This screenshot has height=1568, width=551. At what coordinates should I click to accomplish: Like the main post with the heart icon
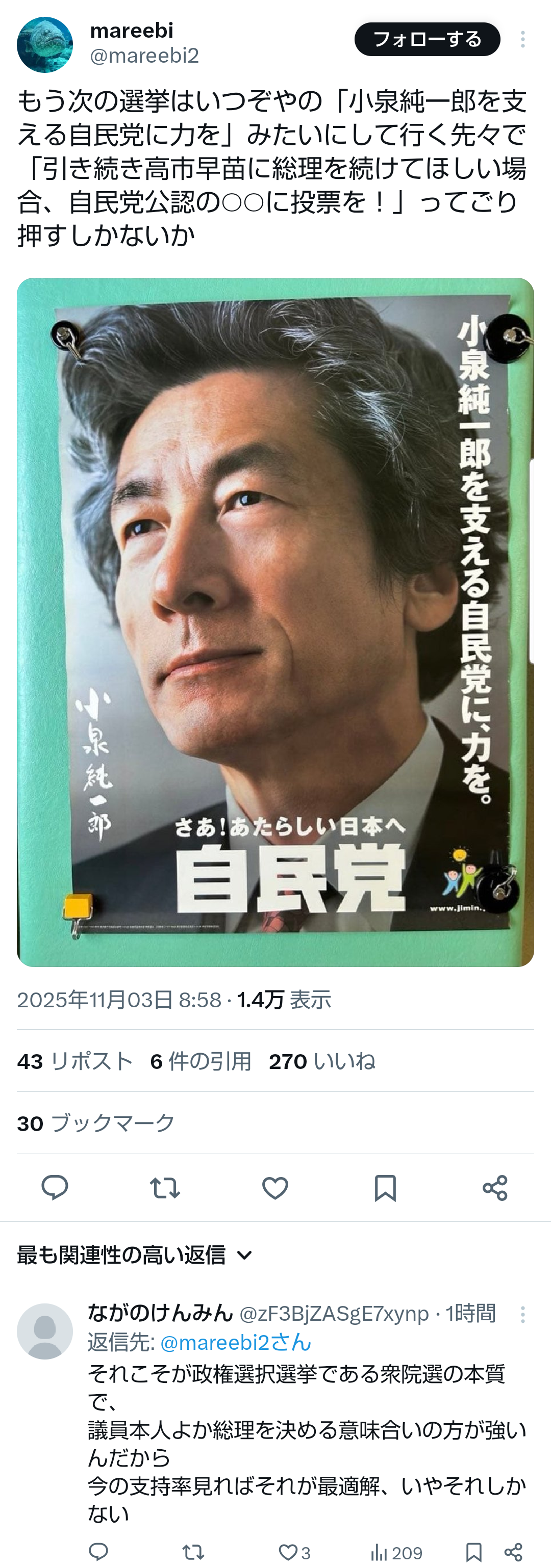point(275,1188)
